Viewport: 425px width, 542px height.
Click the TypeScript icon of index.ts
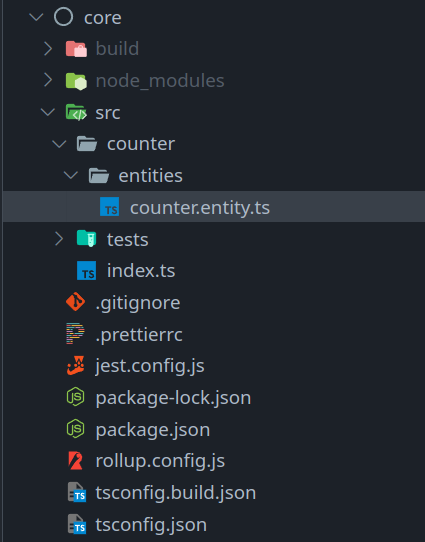(86, 270)
